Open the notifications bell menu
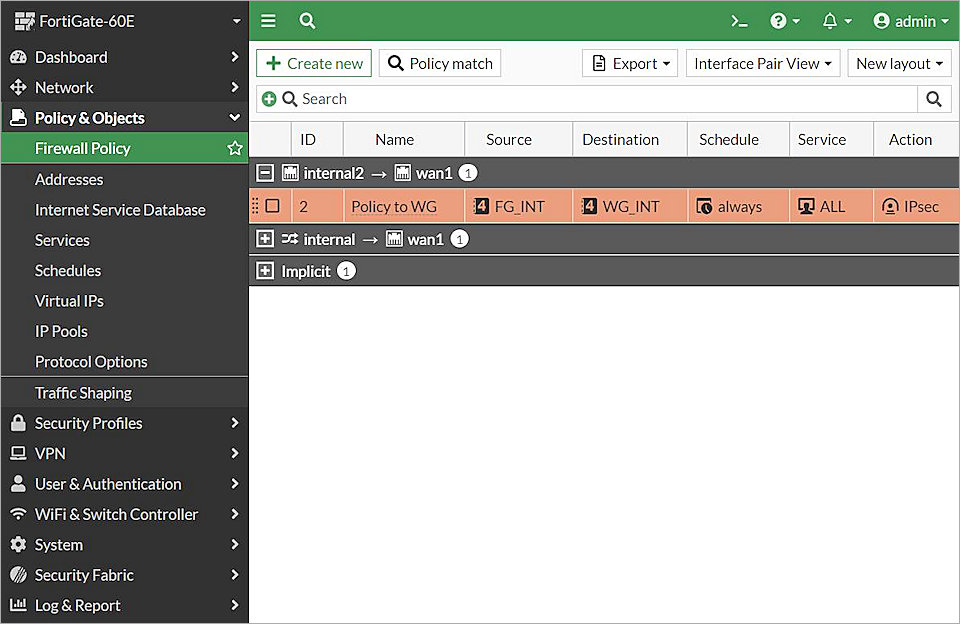The image size is (960, 624). (x=836, y=21)
